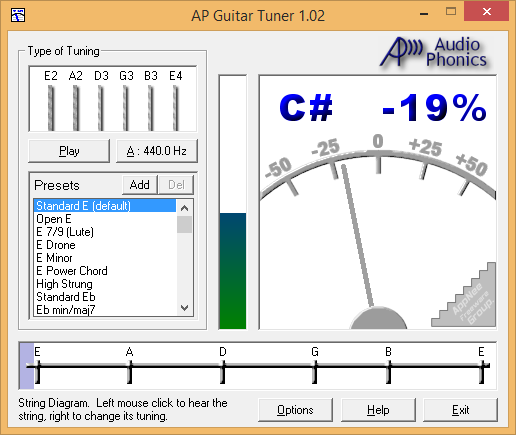Select the E Minor preset
Image resolution: width=516 pixels, height=435 pixels.
click(x=105, y=258)
